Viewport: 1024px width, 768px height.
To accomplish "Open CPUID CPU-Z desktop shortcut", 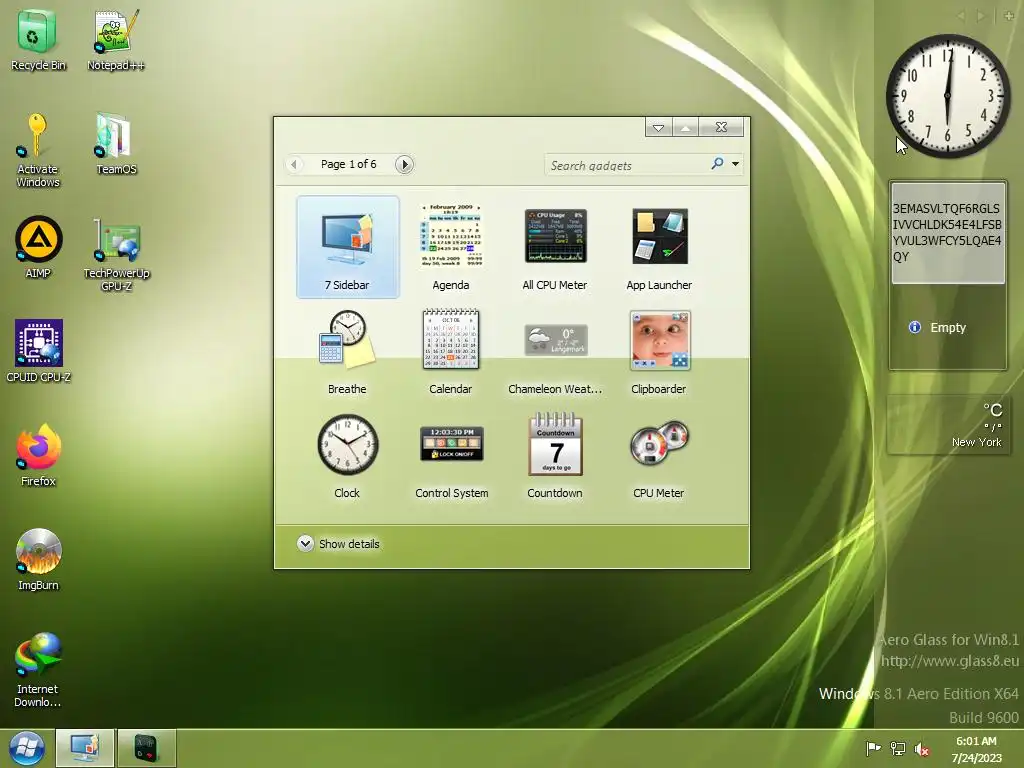I will (x=38, y=351).
